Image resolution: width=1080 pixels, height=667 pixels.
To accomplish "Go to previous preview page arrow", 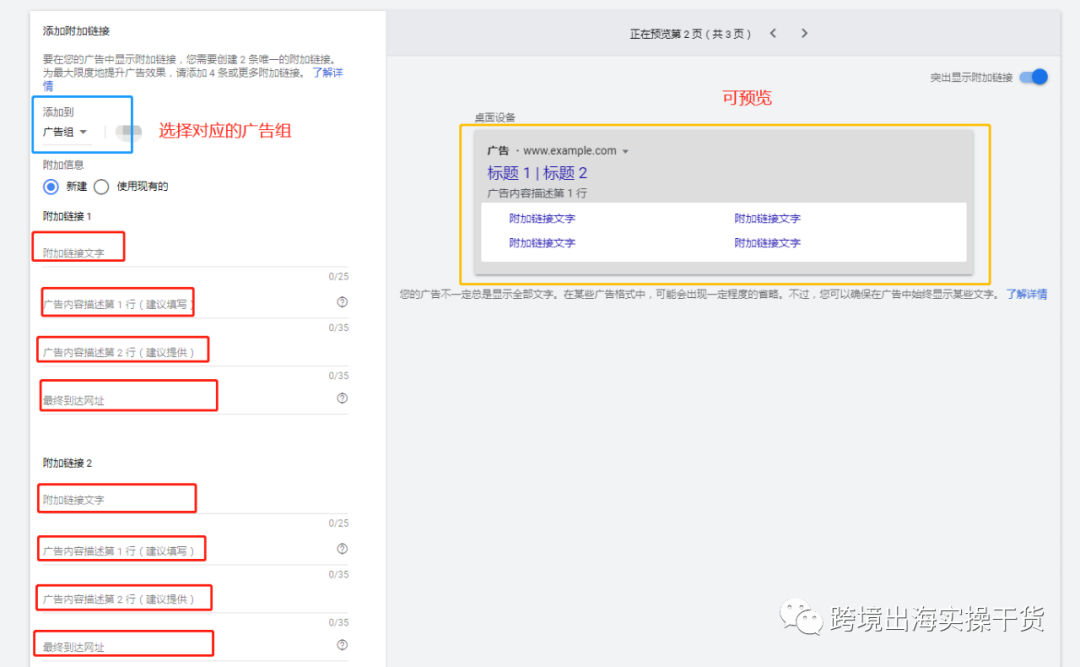I will (773, 33).
